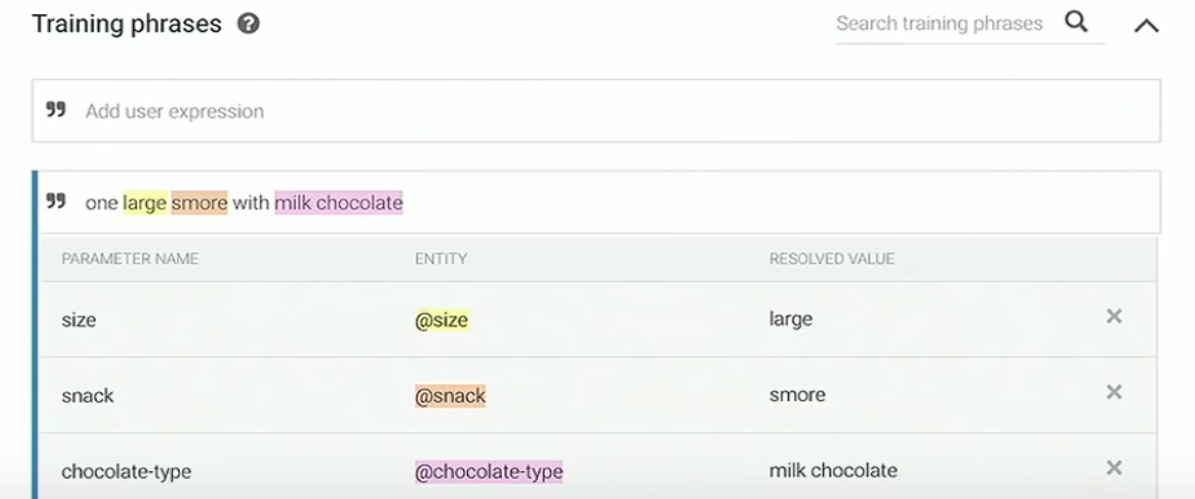Open the Training phrases help icon
The height and width of the screenshot is (499, 1195).
click(248, 24)
